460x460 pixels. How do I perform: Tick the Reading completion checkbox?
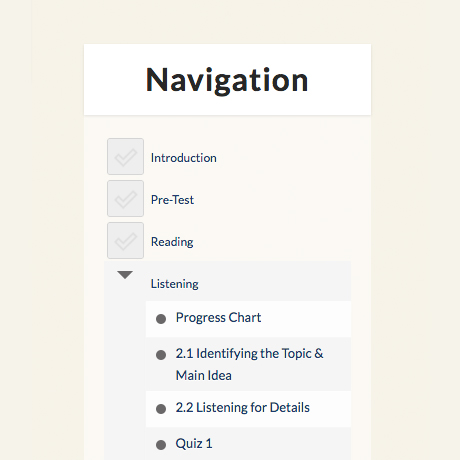(125, 240)
